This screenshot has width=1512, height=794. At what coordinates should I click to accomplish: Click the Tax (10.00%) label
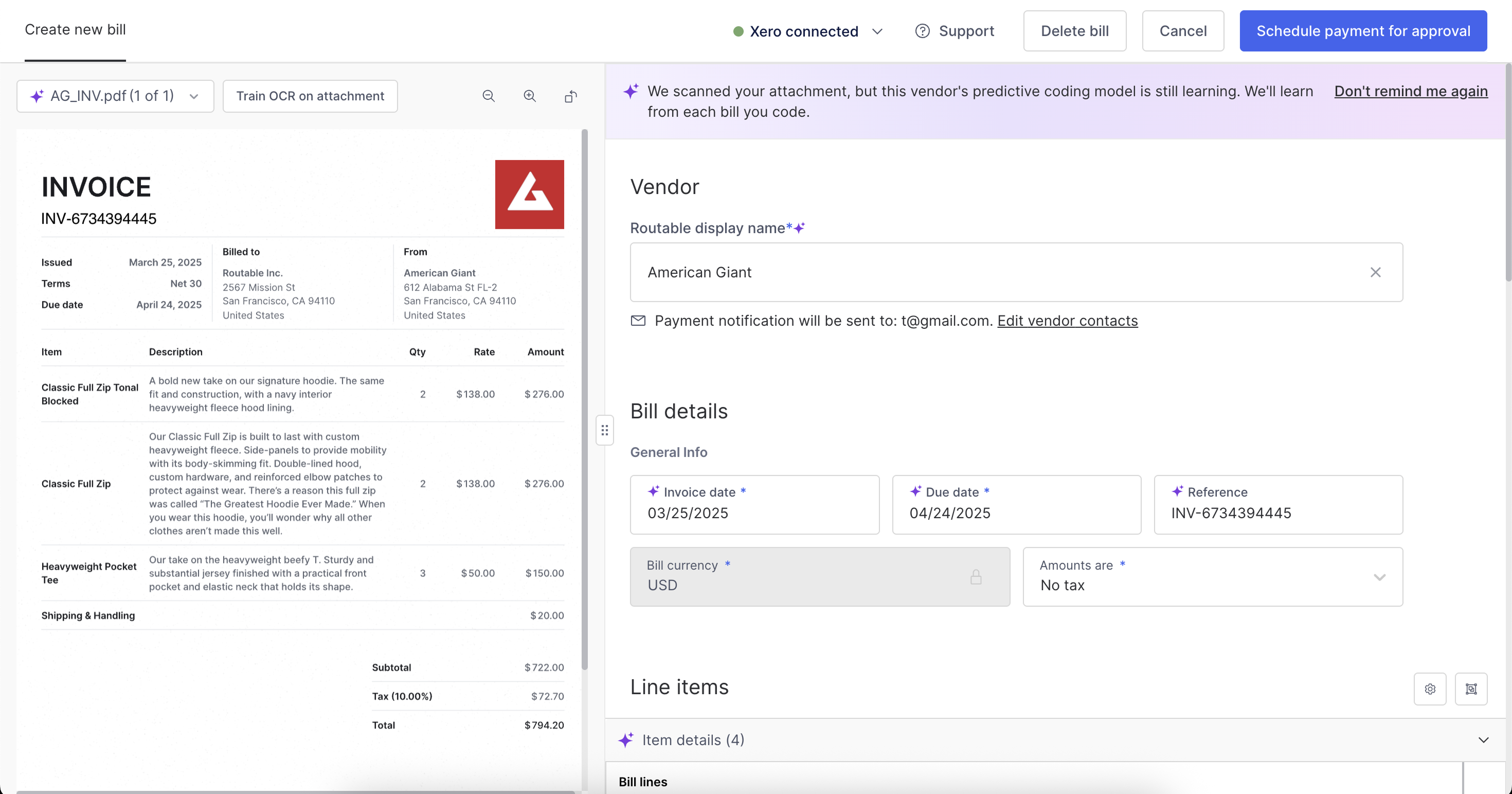pos(402,696)
